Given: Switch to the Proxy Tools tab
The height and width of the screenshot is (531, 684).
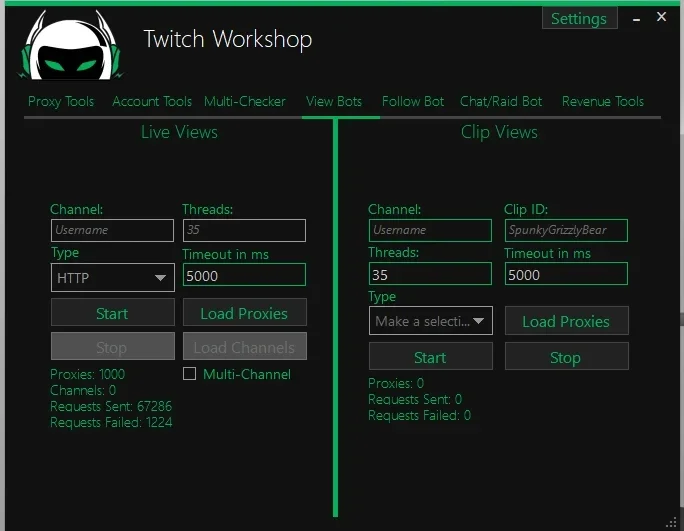Looking at the screenshot, I should 61,102.
